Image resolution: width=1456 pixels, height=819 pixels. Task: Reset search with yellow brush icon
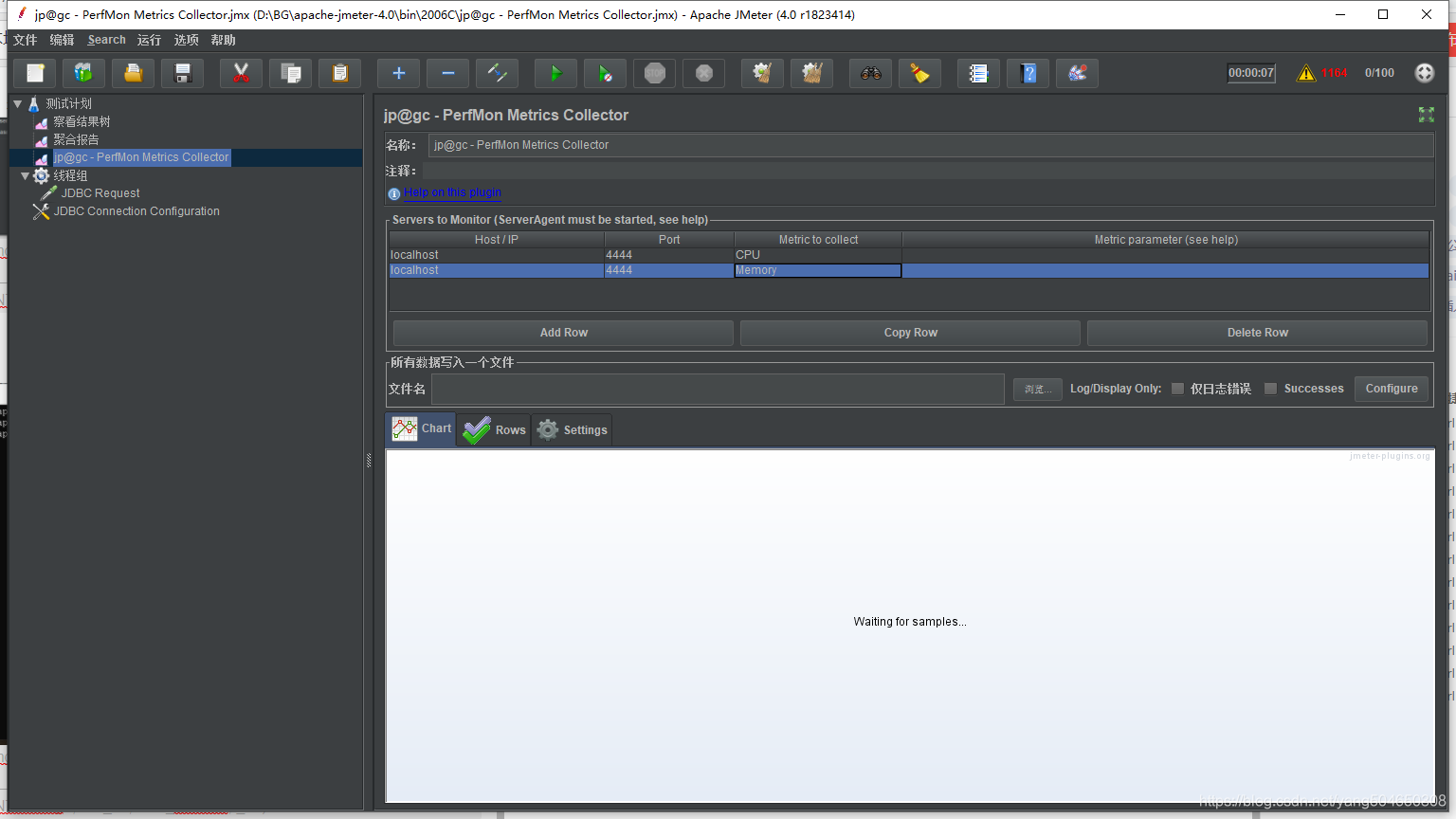click(920, 73)
